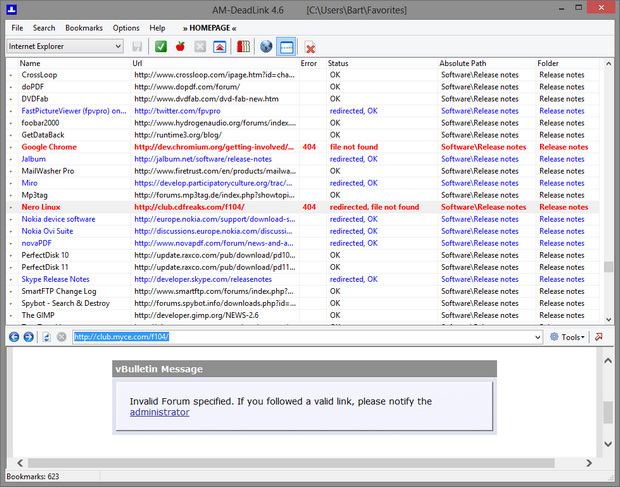Select the GetDataBack bookmark name
The image size is (620, 487).
(x=43, y=135)
